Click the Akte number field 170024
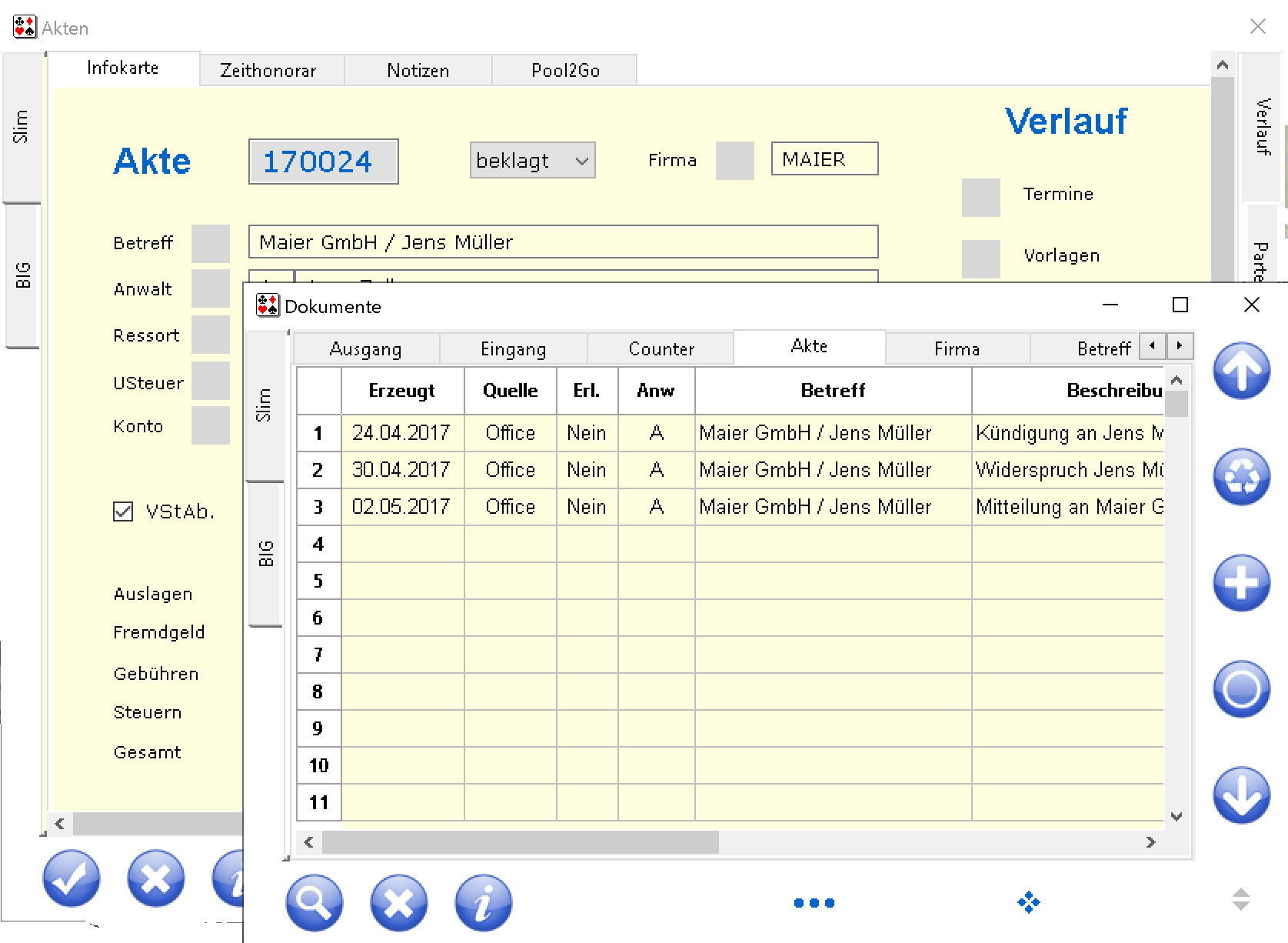The width and height of the screenshot is (1288, 943). 324,162
